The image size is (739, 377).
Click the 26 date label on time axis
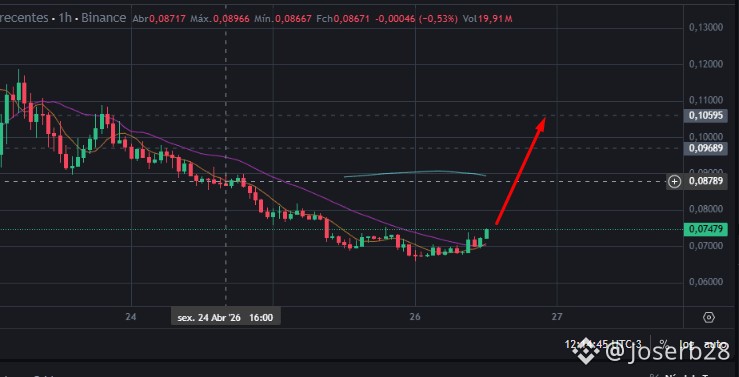(415, 317)
